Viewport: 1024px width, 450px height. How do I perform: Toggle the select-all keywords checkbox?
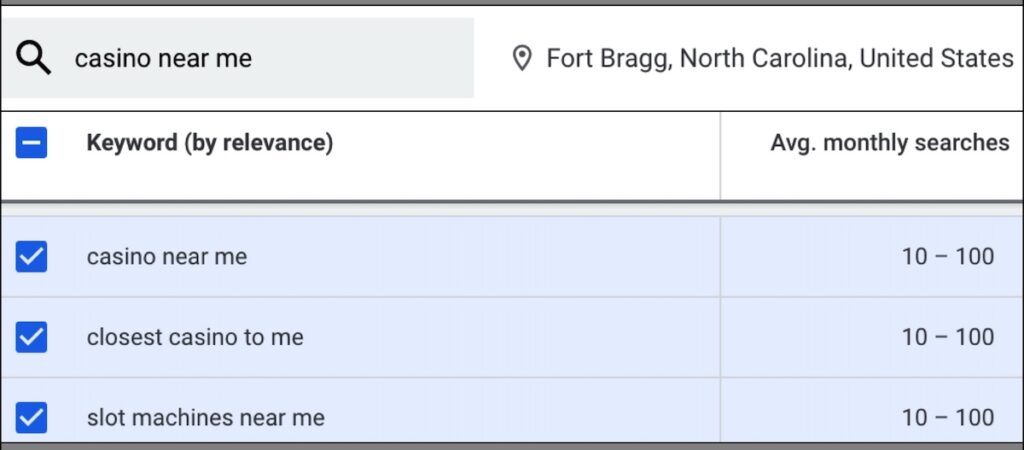point(31,144)
